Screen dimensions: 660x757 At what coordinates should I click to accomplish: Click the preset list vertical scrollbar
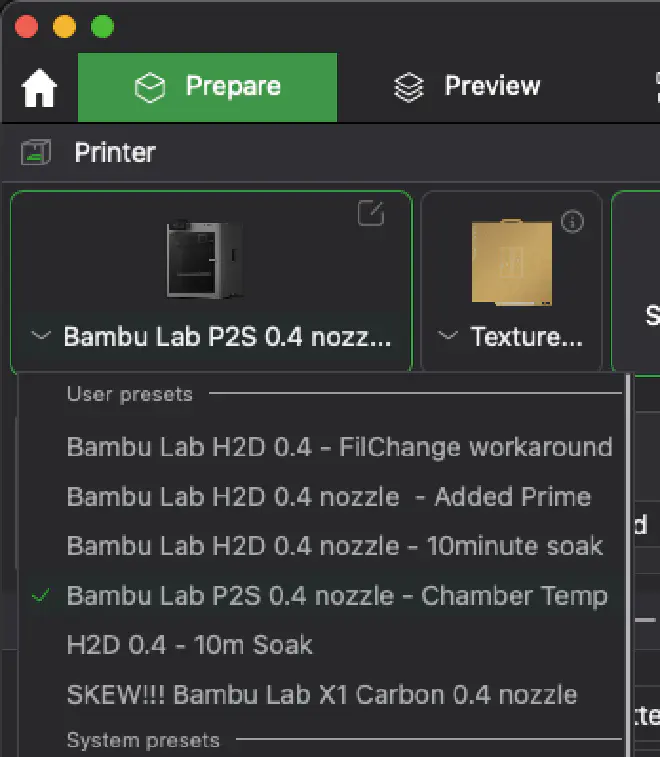point(627,560)
